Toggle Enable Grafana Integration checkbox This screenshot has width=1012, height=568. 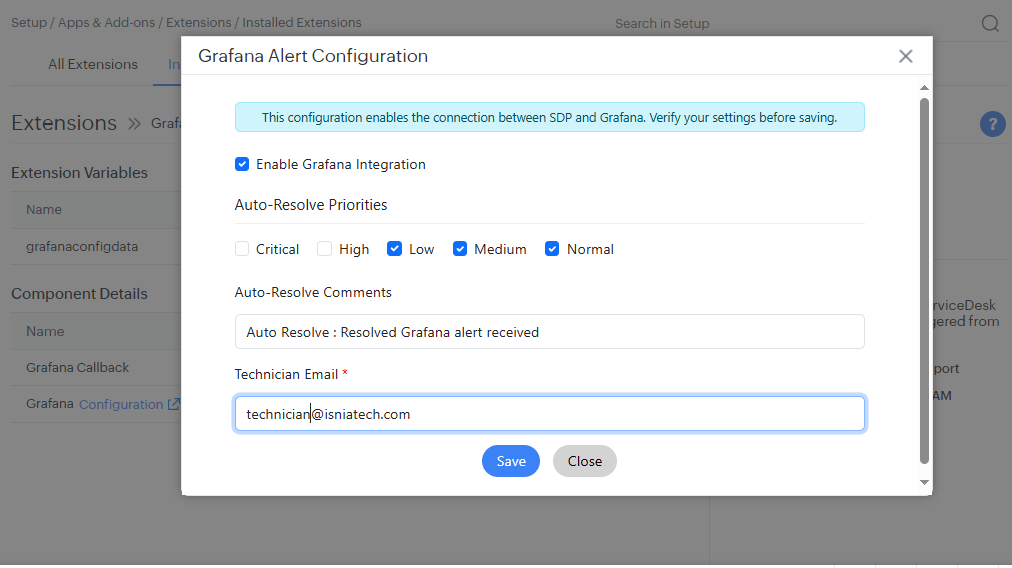pyautogui.click(x=242, y=164)
